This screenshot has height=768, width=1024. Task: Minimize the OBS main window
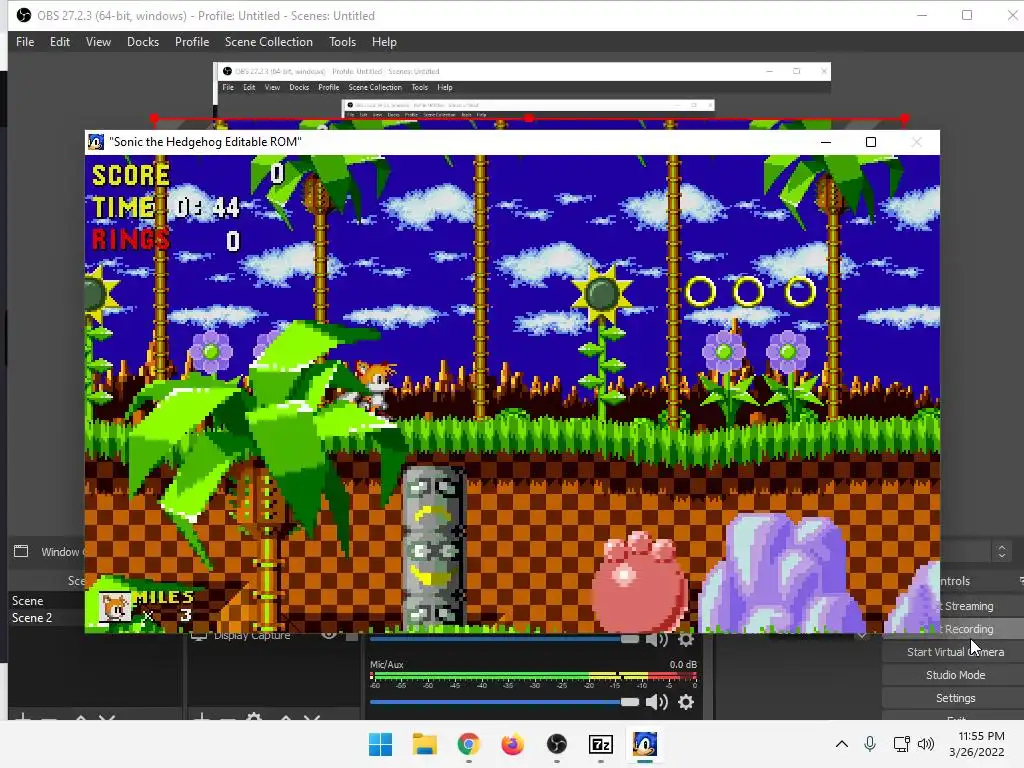(922, 15)
